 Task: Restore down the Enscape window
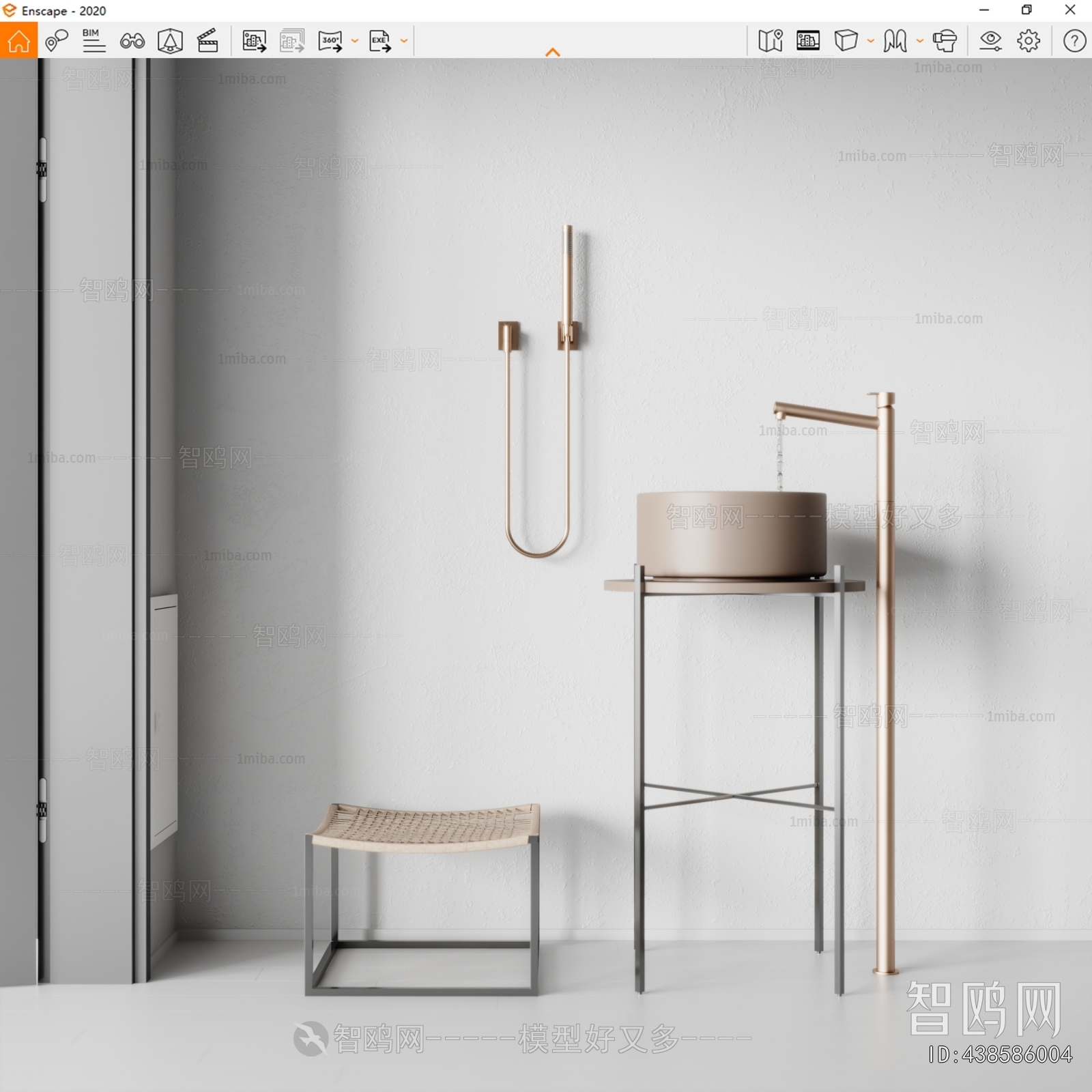pos(1026,10)
